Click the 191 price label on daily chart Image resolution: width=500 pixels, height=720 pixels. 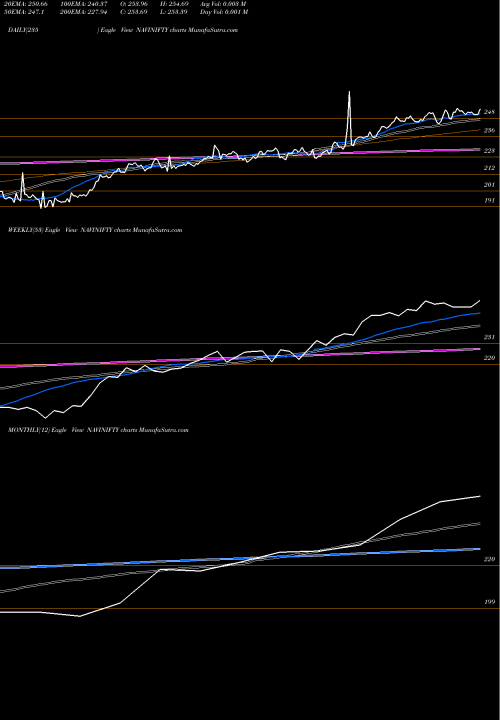point(489,200)
